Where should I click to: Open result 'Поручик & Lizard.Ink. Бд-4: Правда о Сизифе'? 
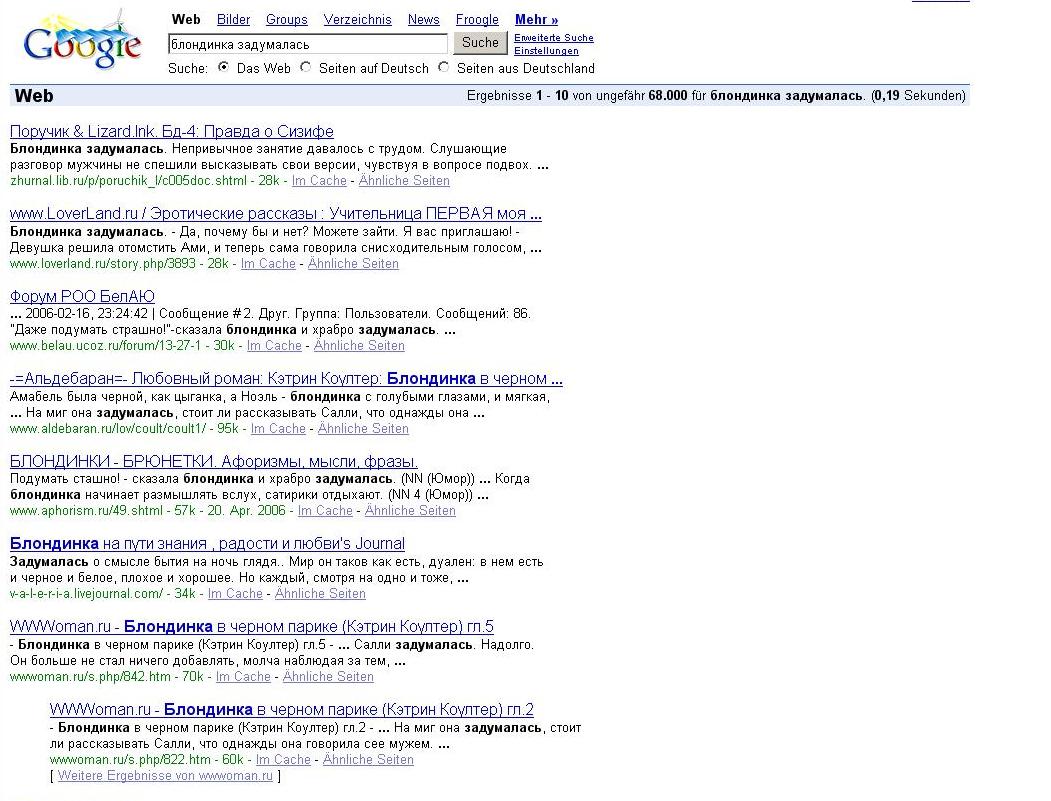tap(172, 131)
